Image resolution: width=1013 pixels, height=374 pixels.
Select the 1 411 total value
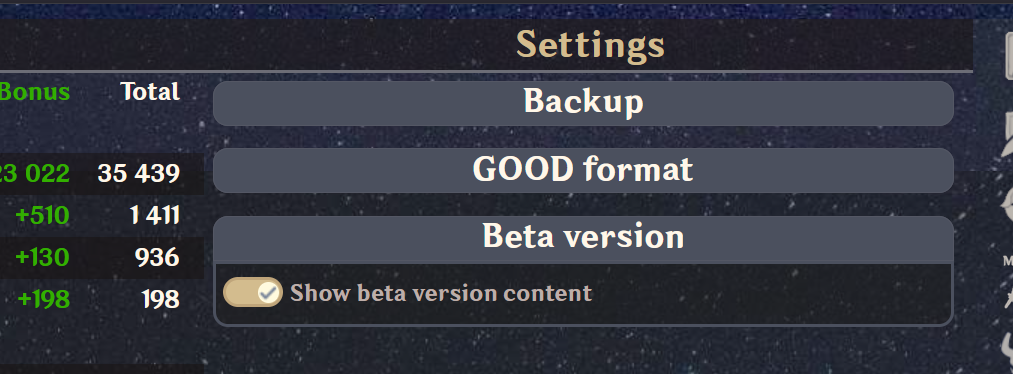click(x=154, y=215)
